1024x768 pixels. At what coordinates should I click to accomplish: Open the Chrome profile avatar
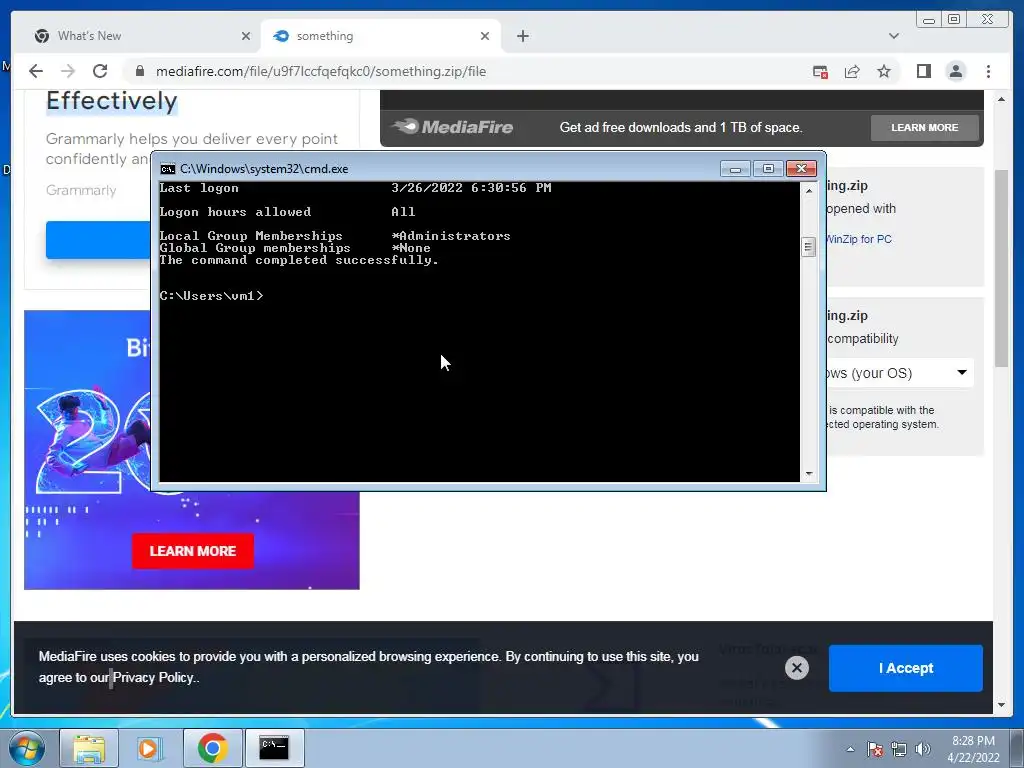coord(956,71)
